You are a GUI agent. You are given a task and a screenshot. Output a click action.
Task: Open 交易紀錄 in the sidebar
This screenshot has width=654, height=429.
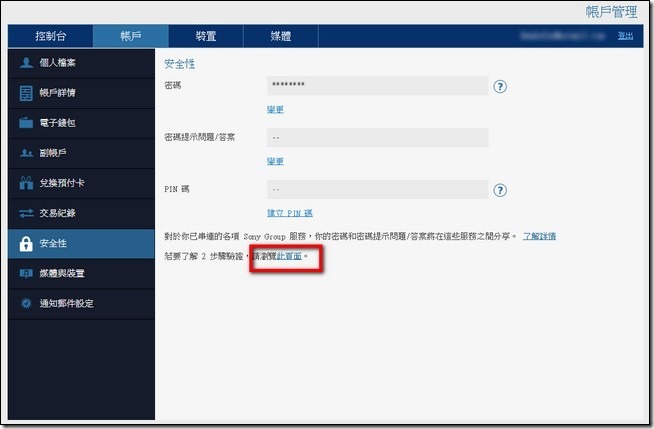[81, 213]
